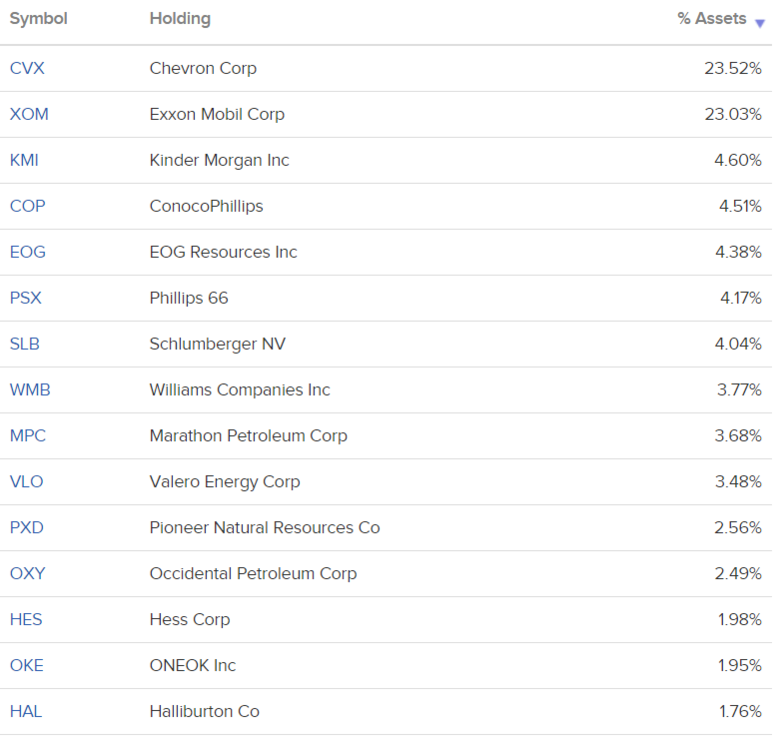Select the Exxon Mobil Corp holding name
773x736 pixels.
pos(217,114)
